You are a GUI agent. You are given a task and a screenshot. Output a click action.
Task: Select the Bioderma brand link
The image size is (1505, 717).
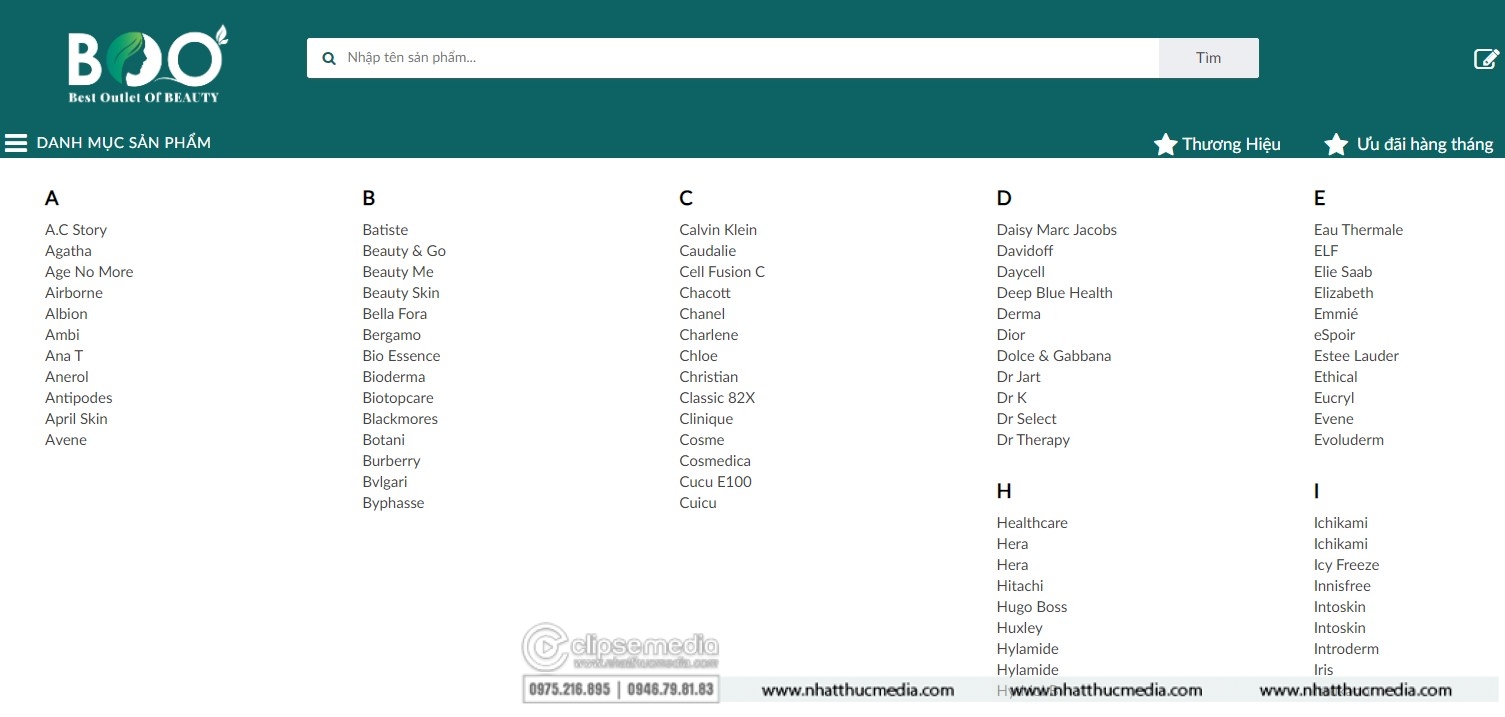[393, 377]
